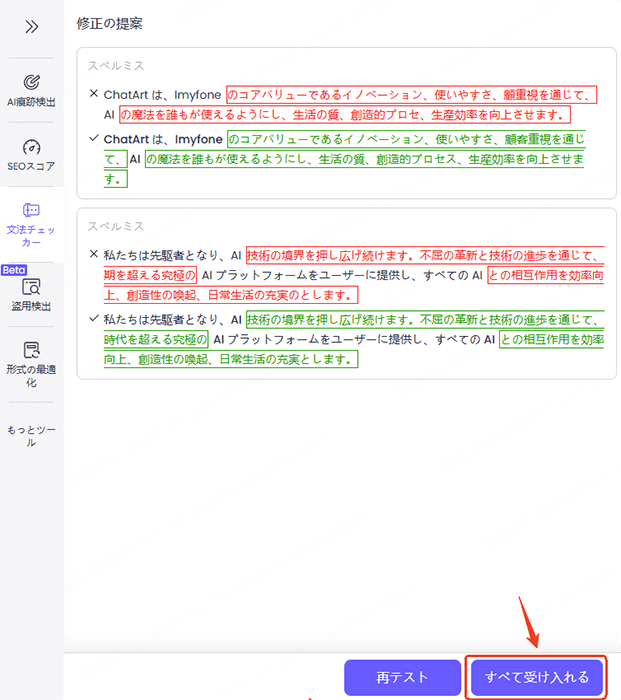The height and width of the screenshot is (700, 621).
Task: Select the 形式の最適化 sidebar label
Action: click(x=31, y=376)
